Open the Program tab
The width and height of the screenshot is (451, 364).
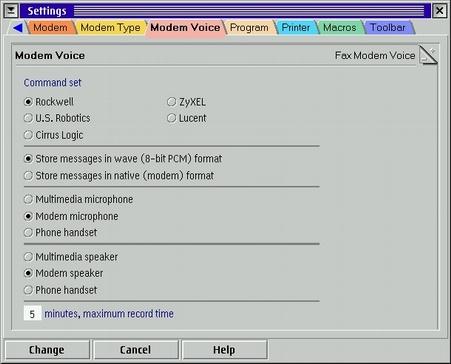click(249, 28)
